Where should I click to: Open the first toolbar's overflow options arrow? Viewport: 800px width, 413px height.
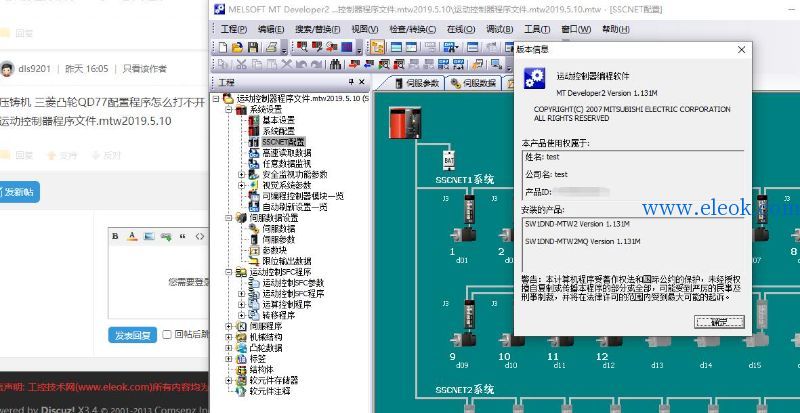coord(284,48)
